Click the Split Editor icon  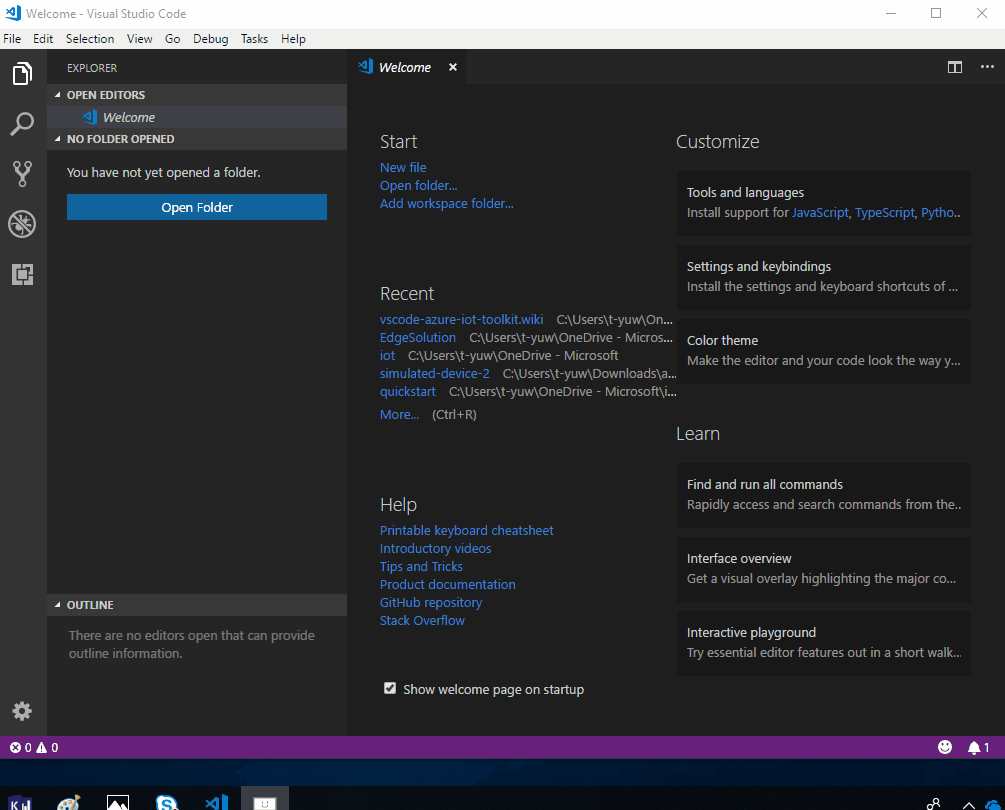[x=955, y=67]
